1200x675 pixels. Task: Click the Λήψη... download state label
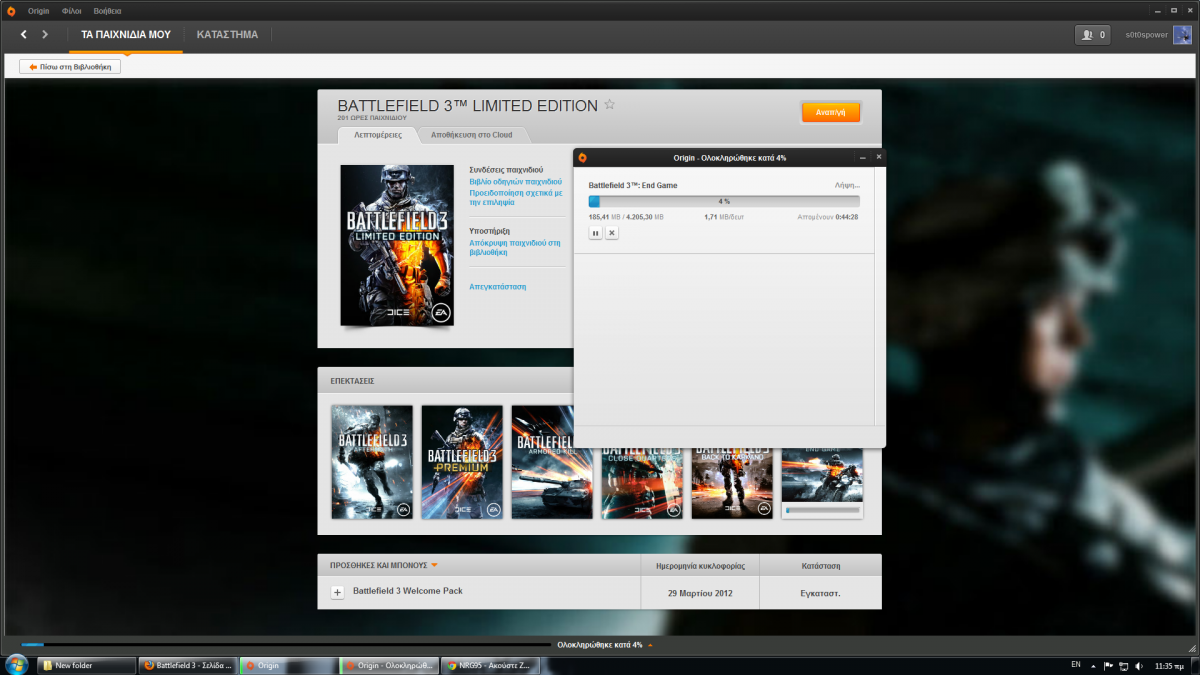(x=847, y=186)
